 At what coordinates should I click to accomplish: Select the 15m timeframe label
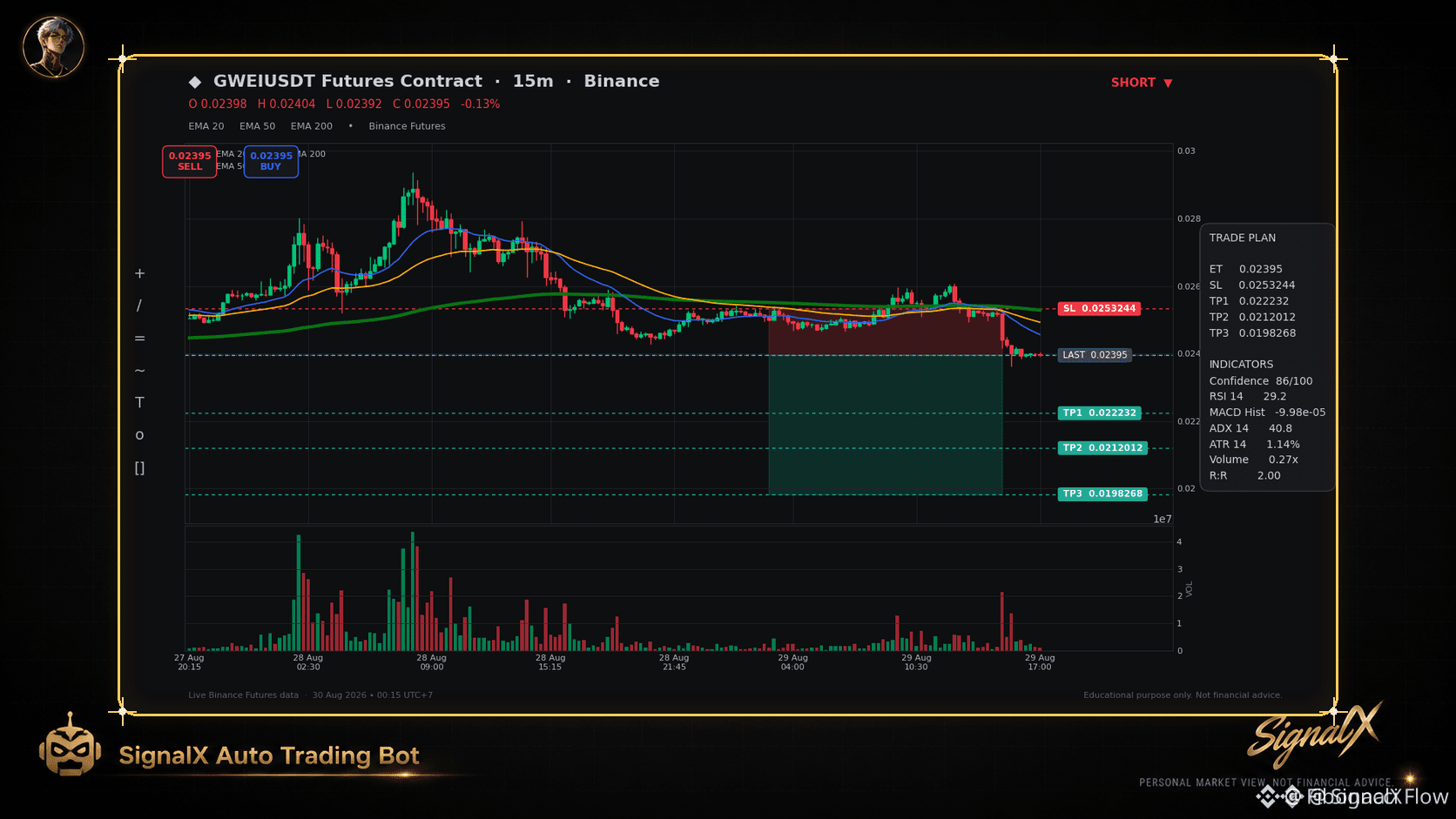pyautogui.click(x=533, y=81)
